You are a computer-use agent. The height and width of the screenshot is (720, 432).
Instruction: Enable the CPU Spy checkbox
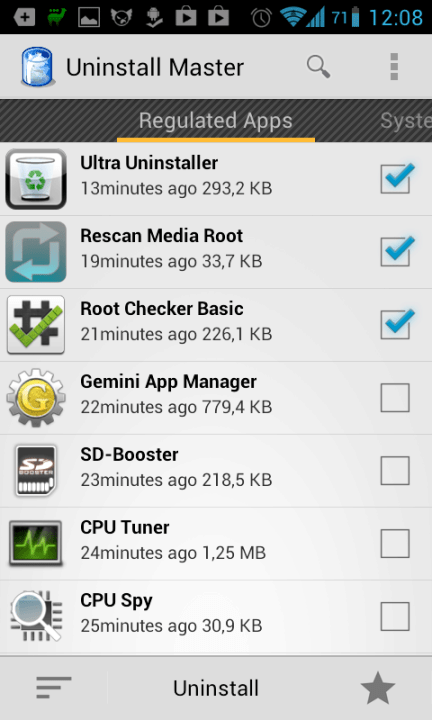(395, 616)
